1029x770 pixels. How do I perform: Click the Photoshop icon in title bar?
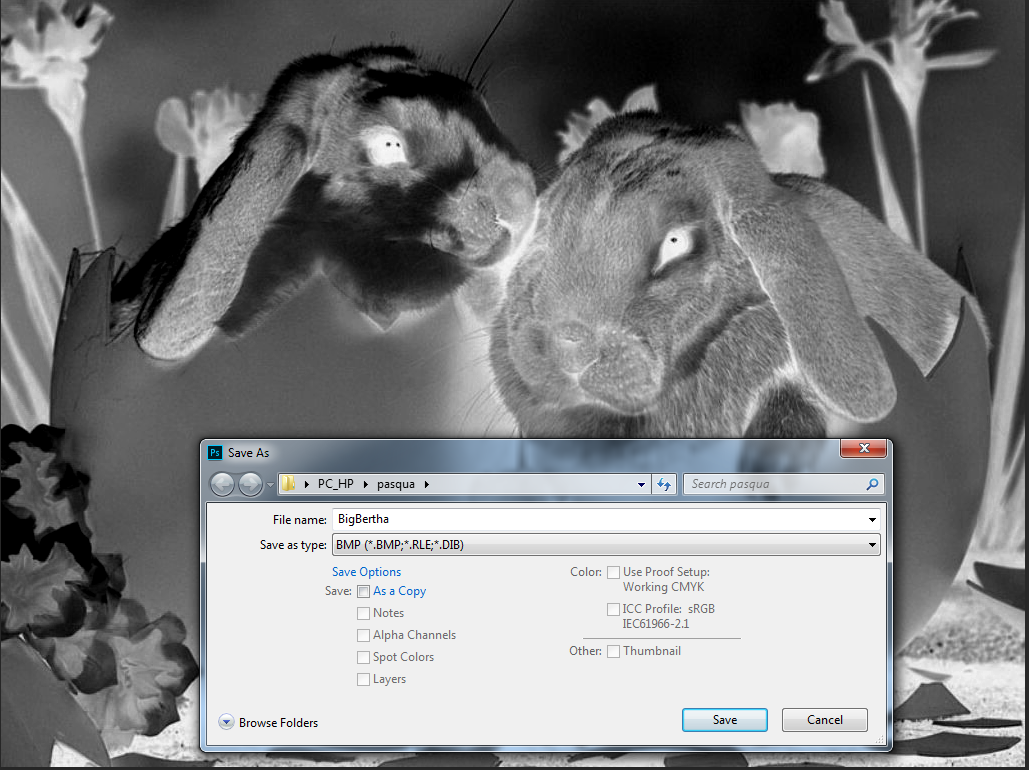[215, 452]
